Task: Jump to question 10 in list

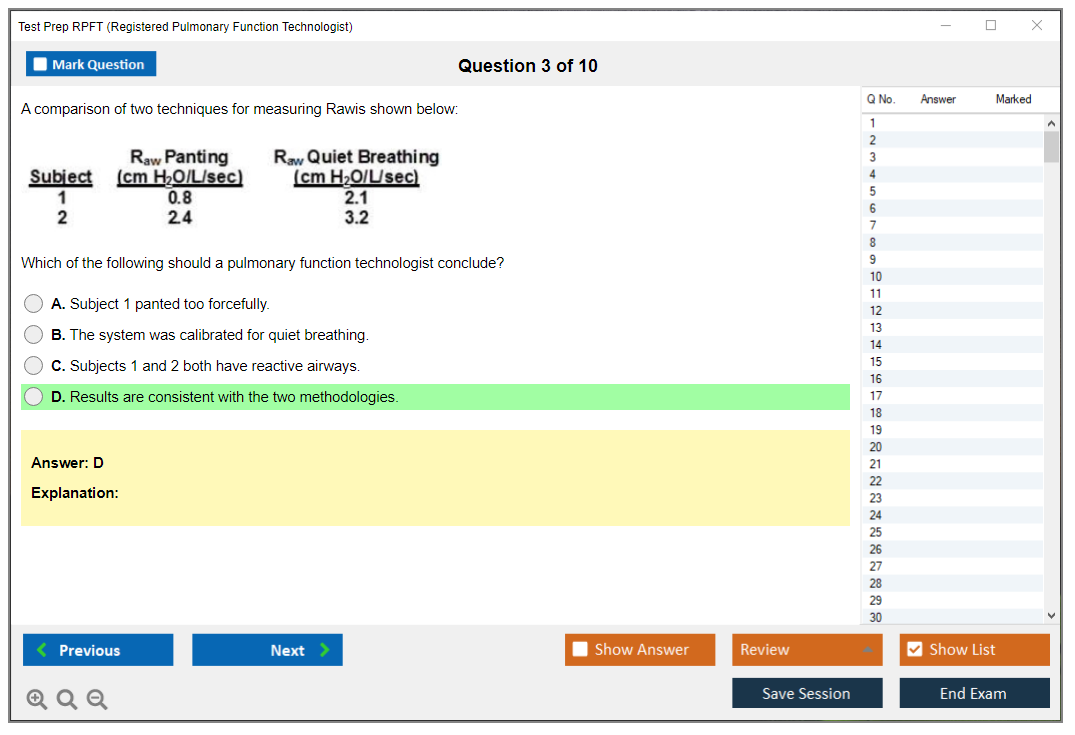Action: pos(876,277)
